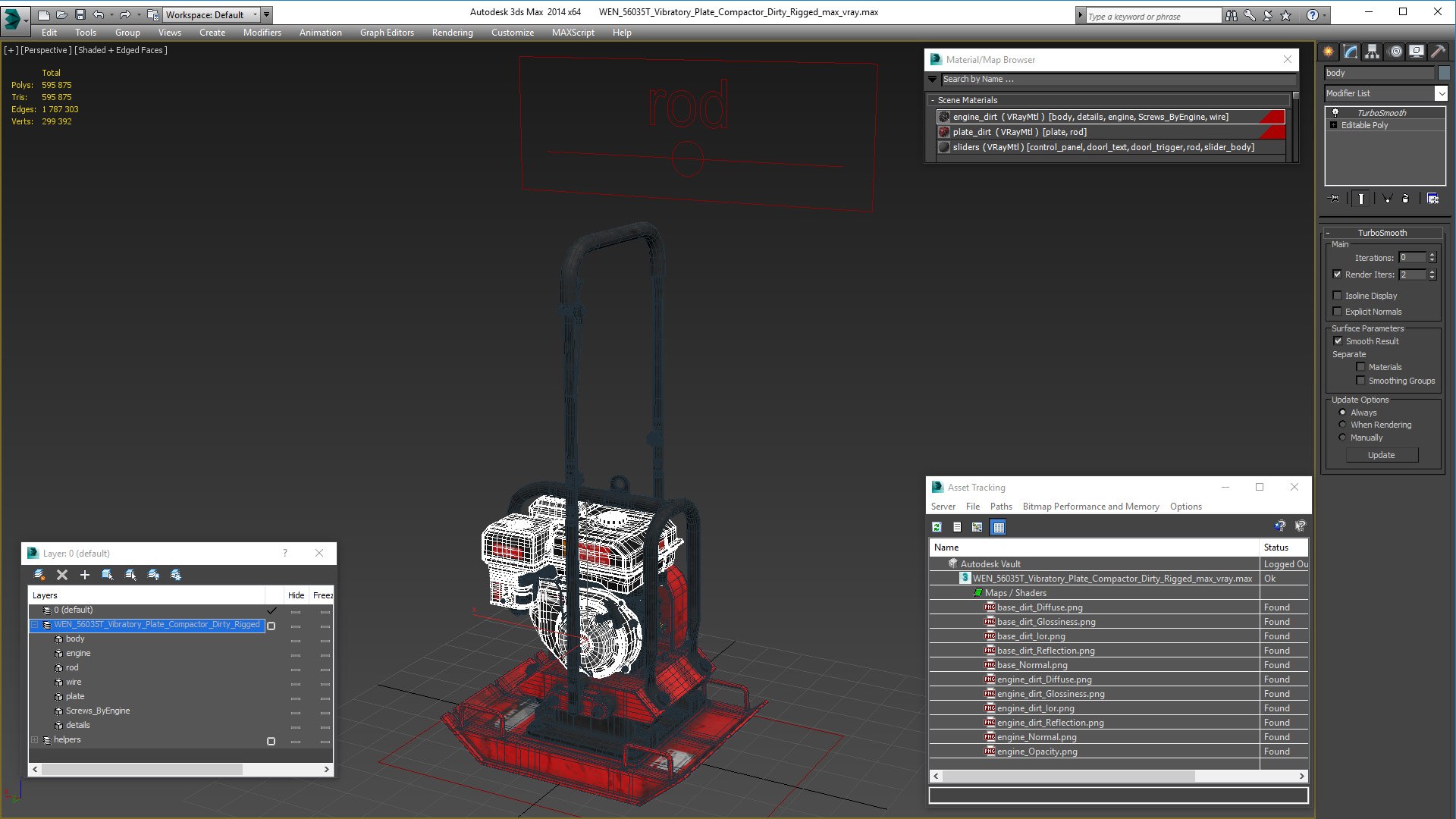Click the Perspective viewport label

click(46, 50)
